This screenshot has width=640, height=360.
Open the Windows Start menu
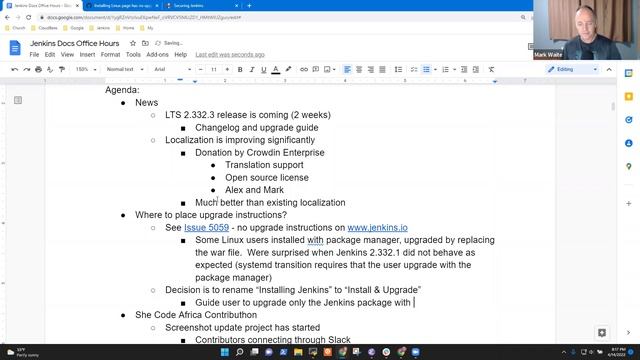[x=224, y=352]
